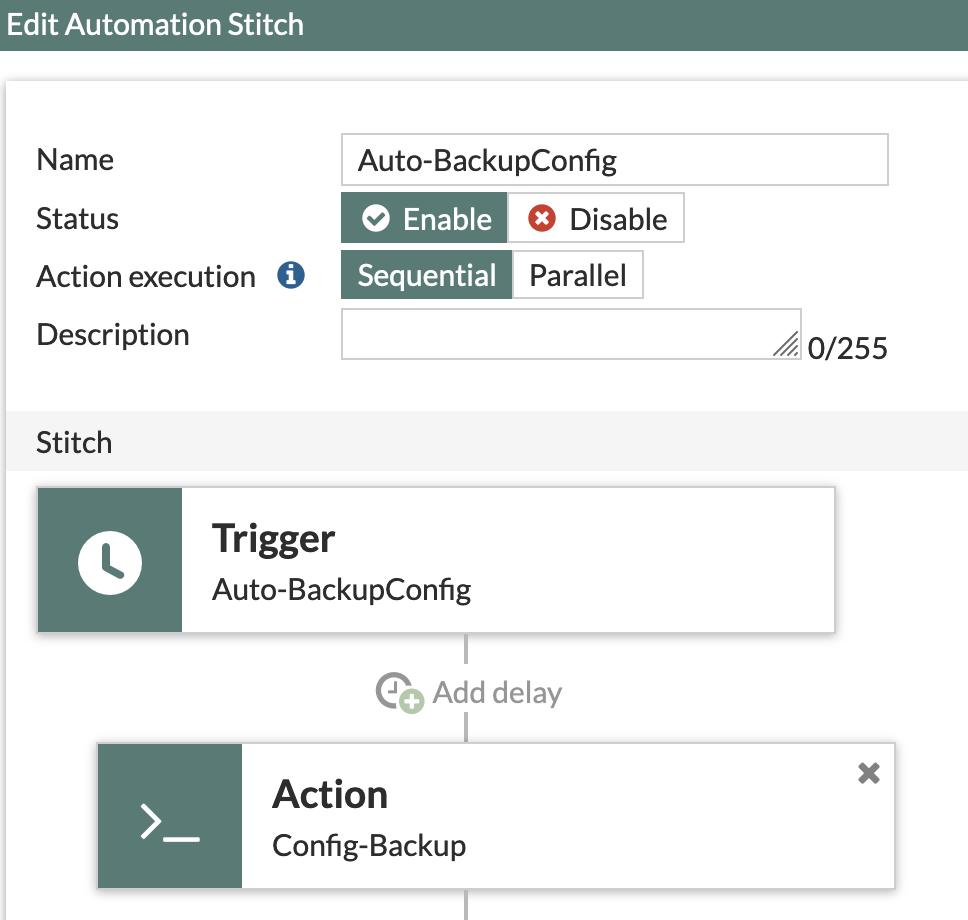The image size is (968, 920).
Task: Click the Name field Auto-BackupConfig
Action: [x=614, y=160]
